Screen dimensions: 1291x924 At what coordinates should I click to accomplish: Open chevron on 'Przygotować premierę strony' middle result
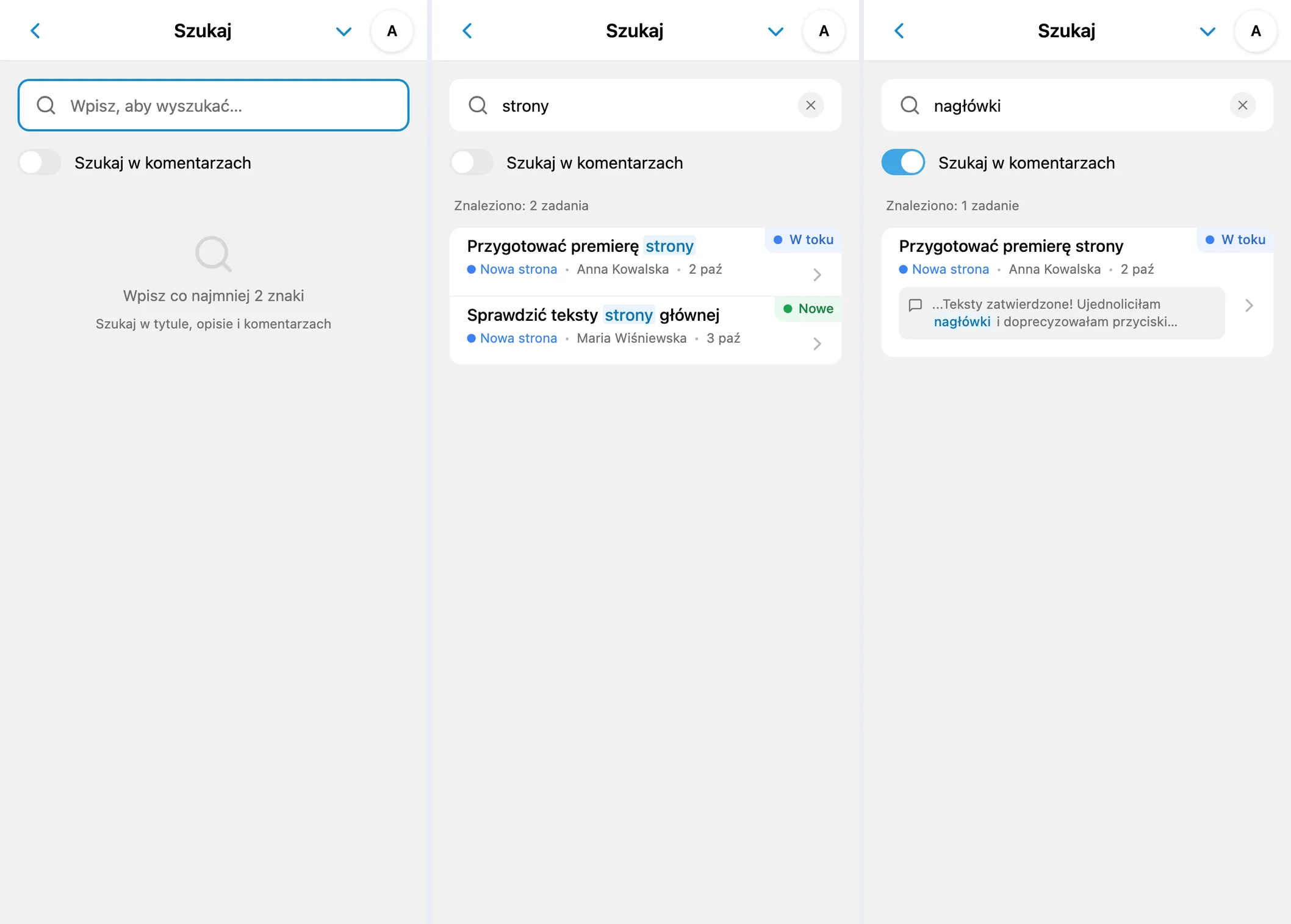[x=817, y=275]
